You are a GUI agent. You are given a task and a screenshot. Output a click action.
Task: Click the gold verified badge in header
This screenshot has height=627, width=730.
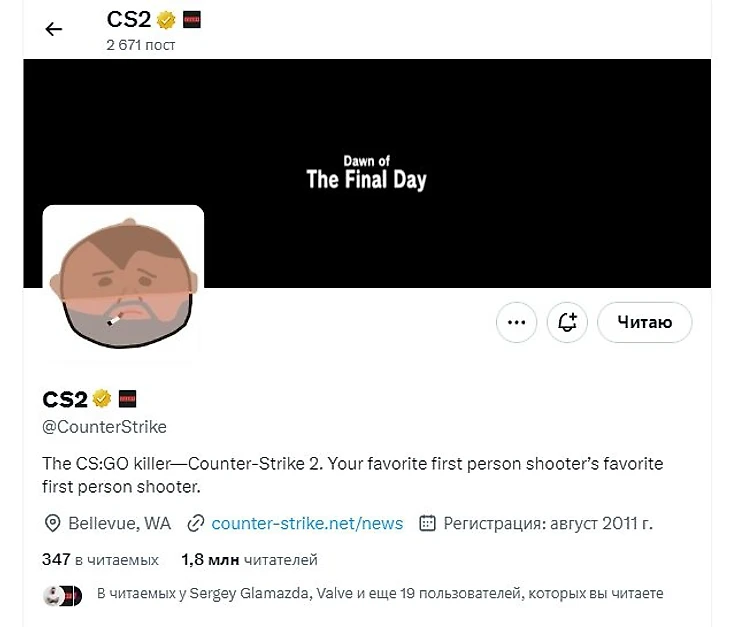point(166,20)
